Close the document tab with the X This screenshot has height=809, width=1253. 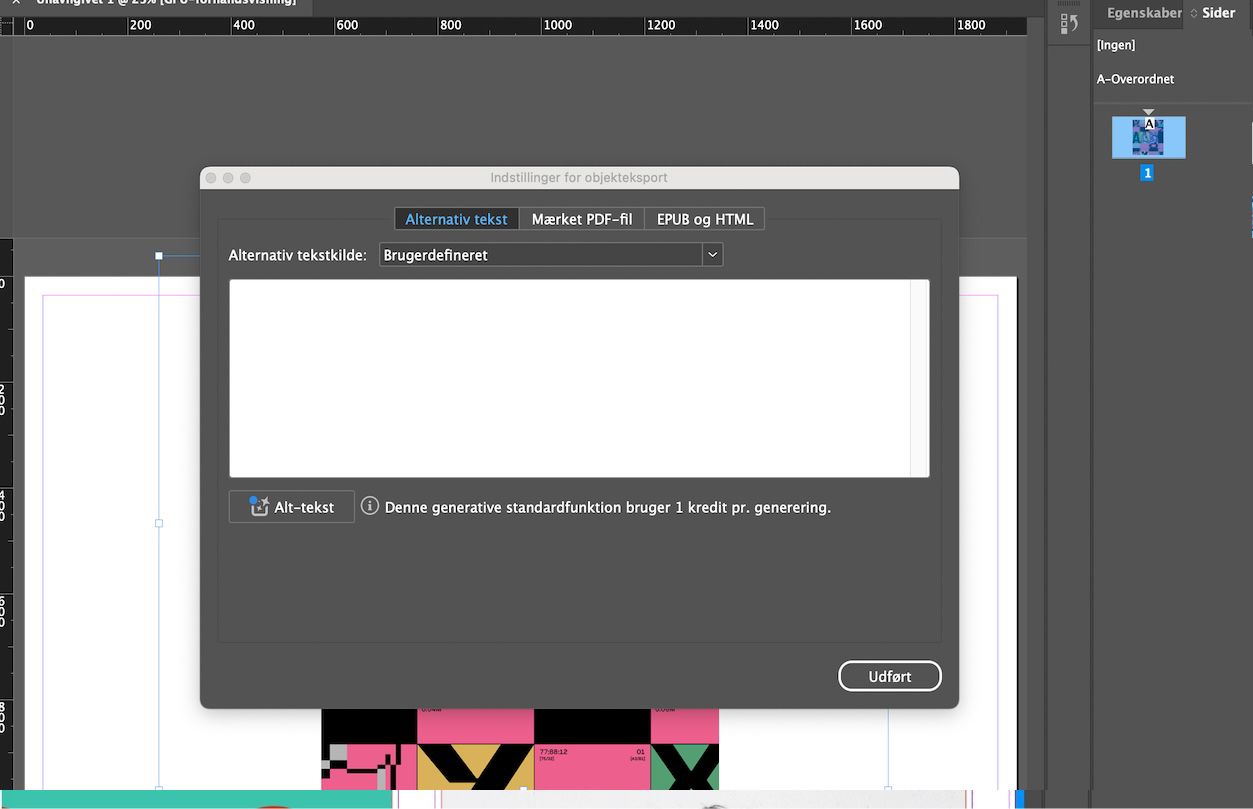pyautogui.click(x=16, y=2)
